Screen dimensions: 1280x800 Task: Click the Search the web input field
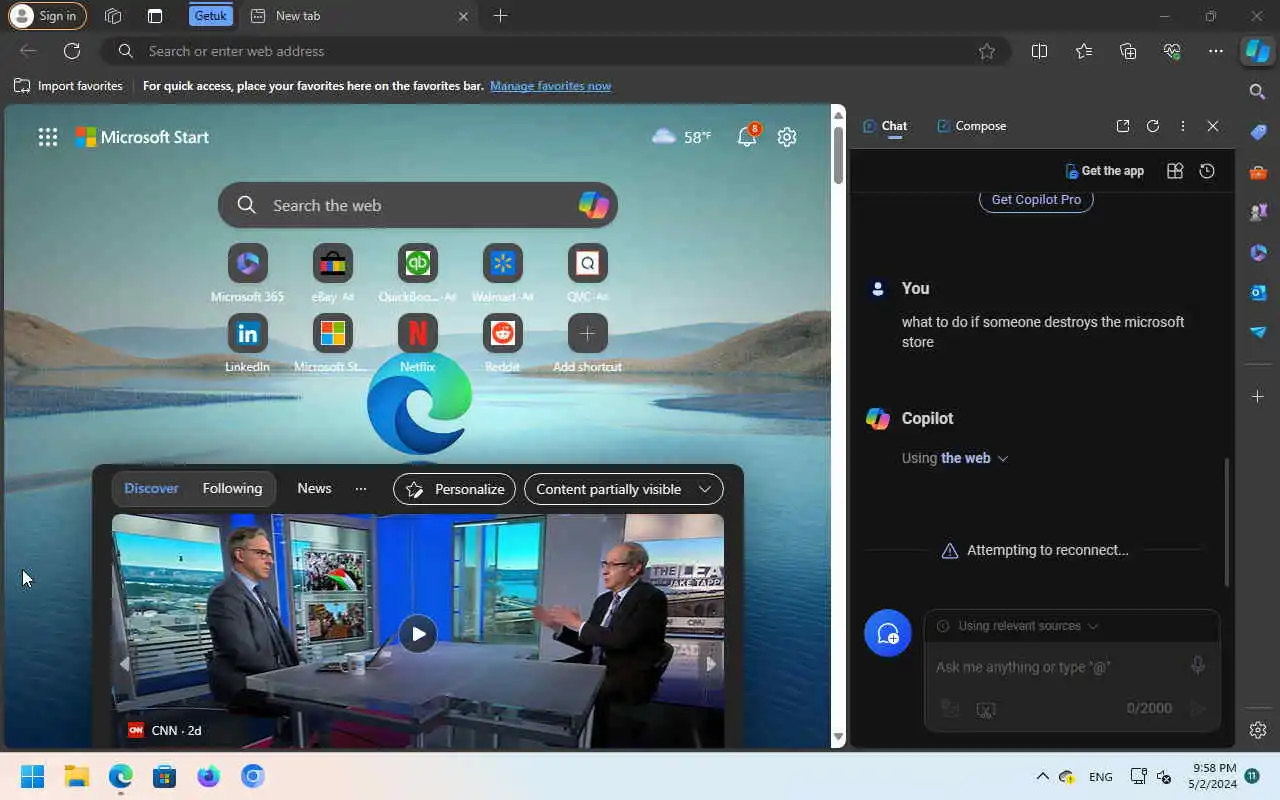417,205
